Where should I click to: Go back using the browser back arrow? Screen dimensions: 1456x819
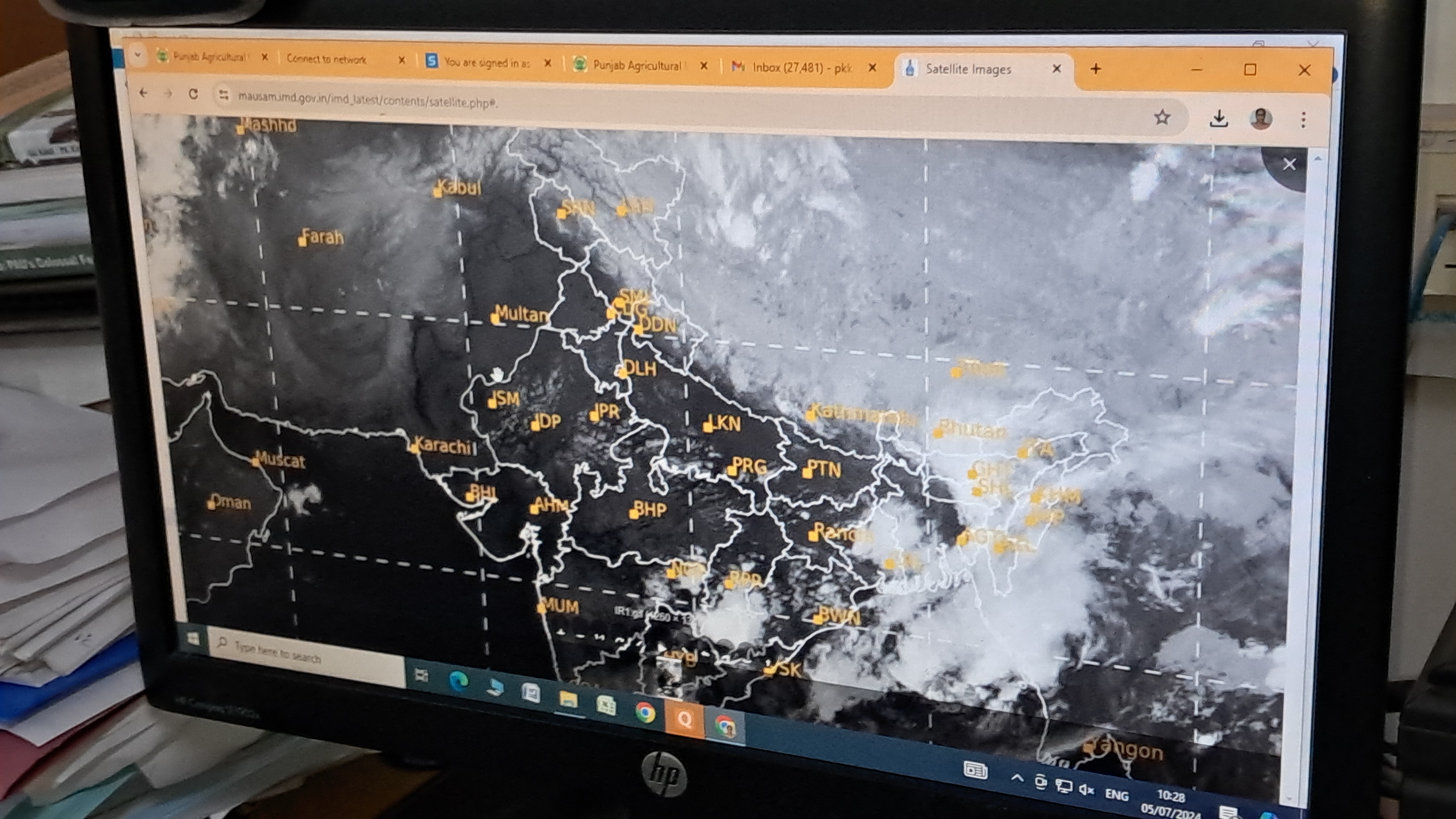(143, 93)
